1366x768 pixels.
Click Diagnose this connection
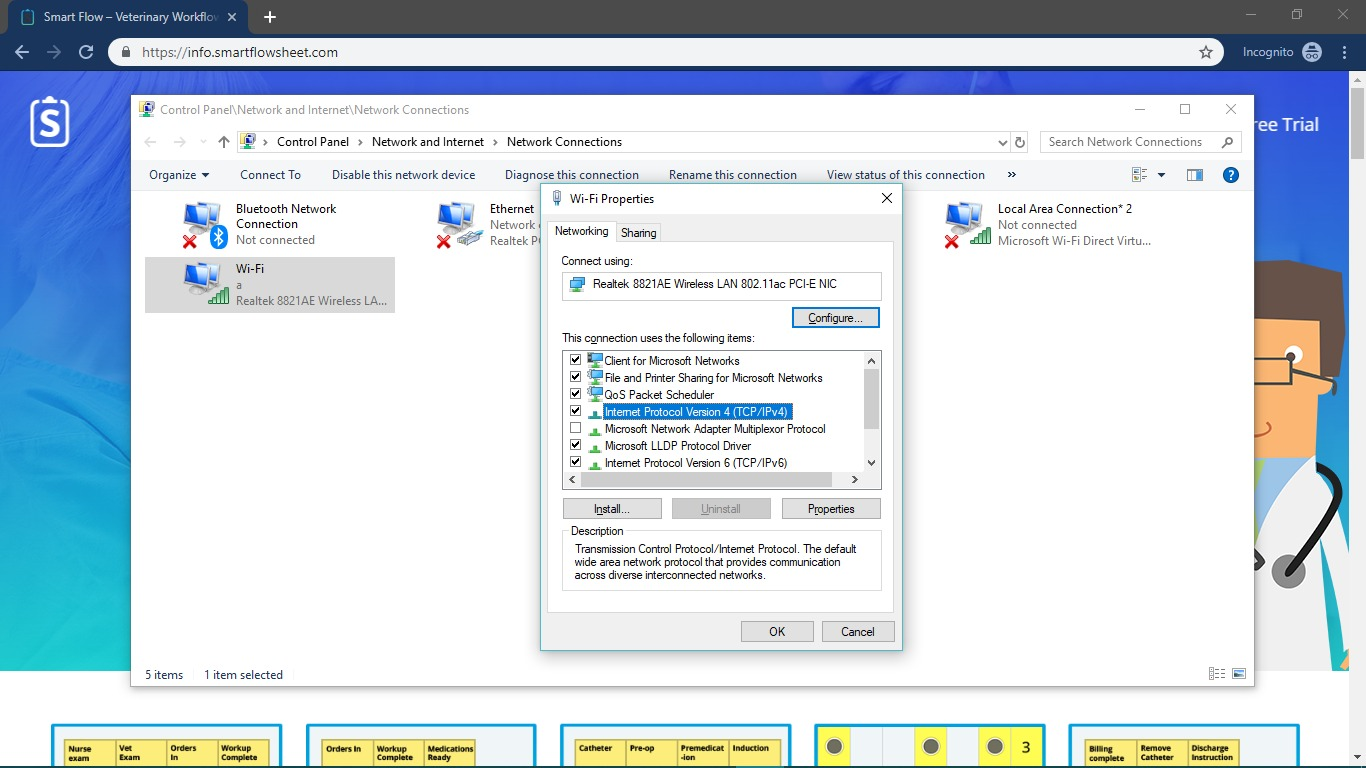(x=572, y=175)
